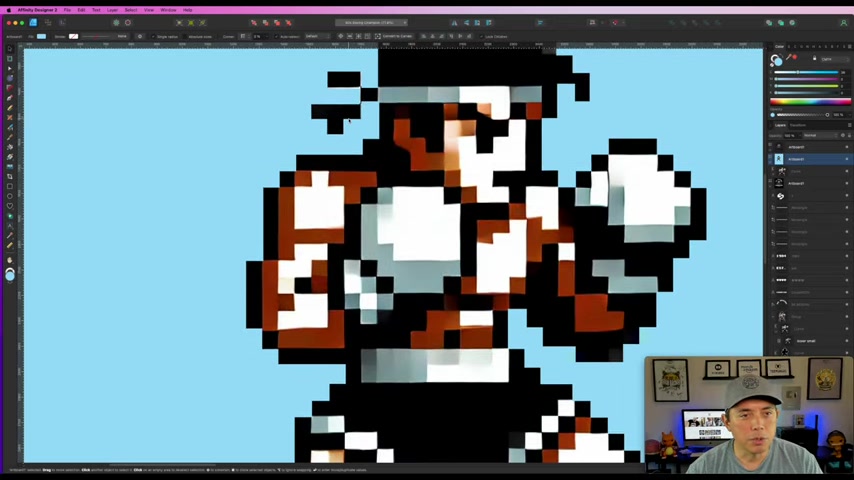The height and width of the screenshot is (480, 854).
Task: Switch to the Transform tab
Action: pos(797,125)
